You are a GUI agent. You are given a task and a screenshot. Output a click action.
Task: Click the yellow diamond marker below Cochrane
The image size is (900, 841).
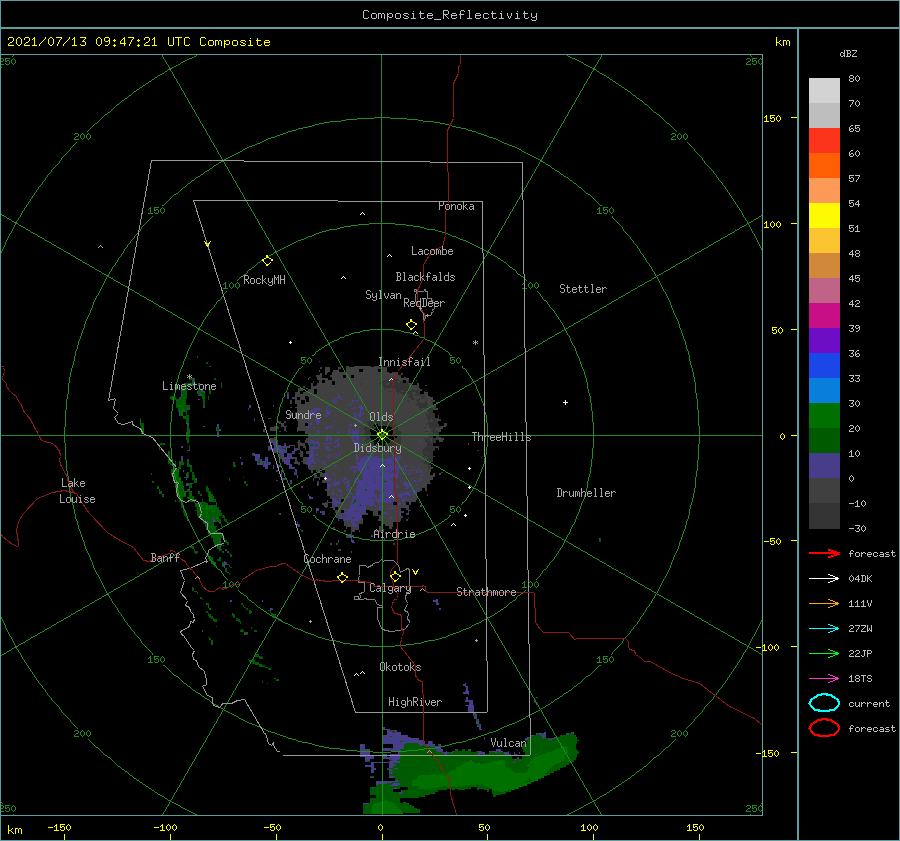pos(342,578)
